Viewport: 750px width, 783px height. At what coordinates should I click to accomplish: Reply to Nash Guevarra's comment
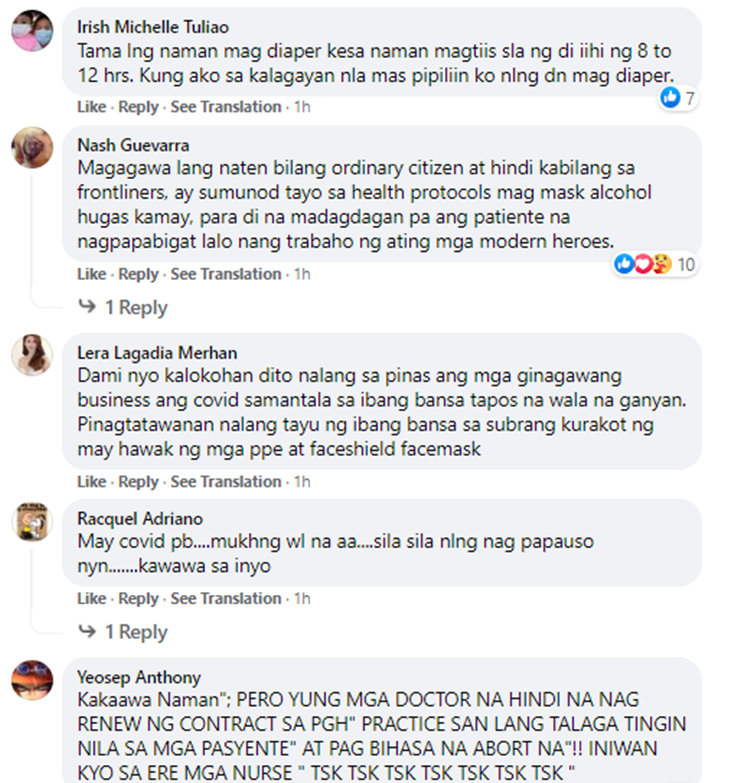138,274
